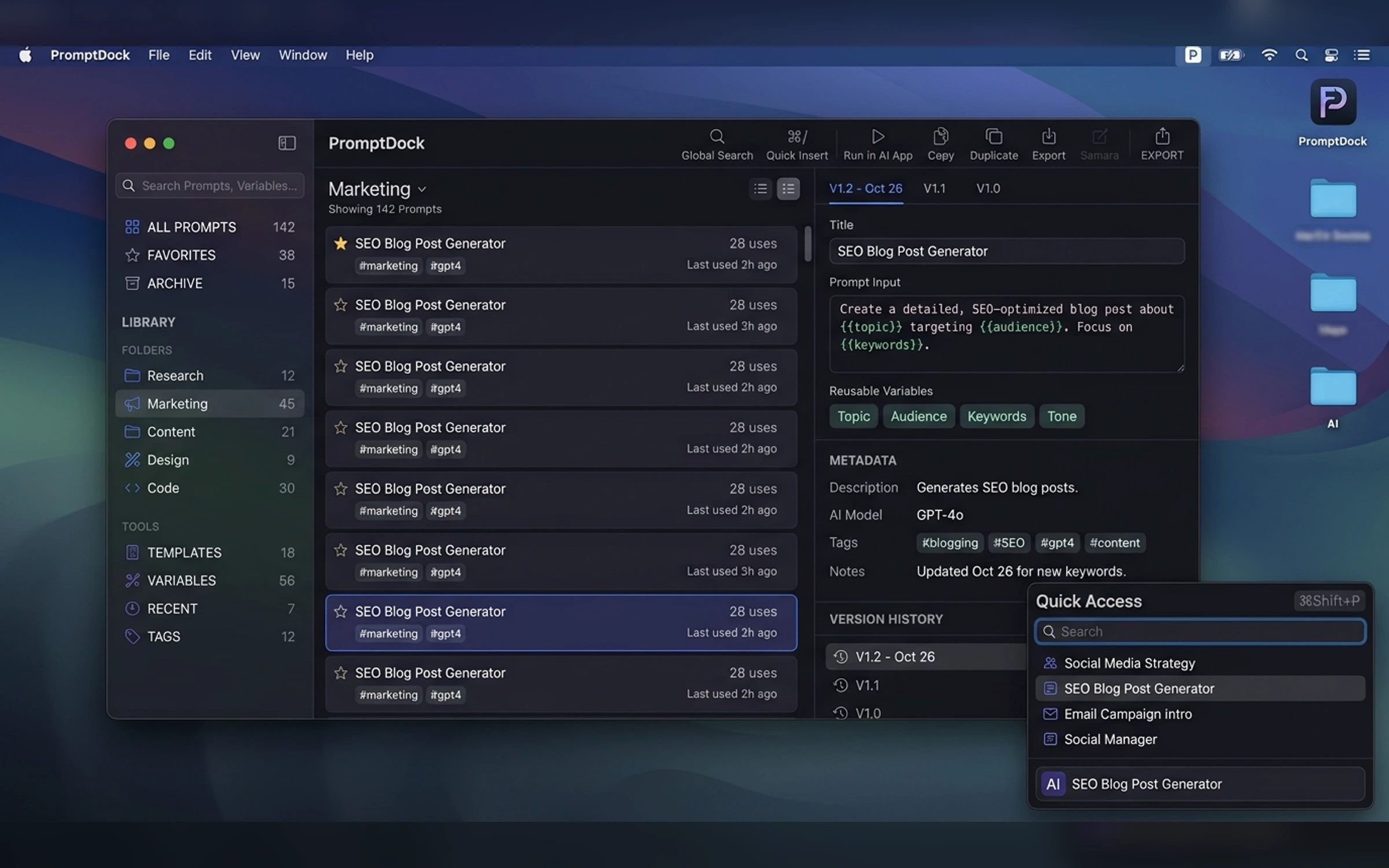Open TAGS in sidebar
Image resolution: width=1389 pixels, height=868 pixels.
coord(210,637)
